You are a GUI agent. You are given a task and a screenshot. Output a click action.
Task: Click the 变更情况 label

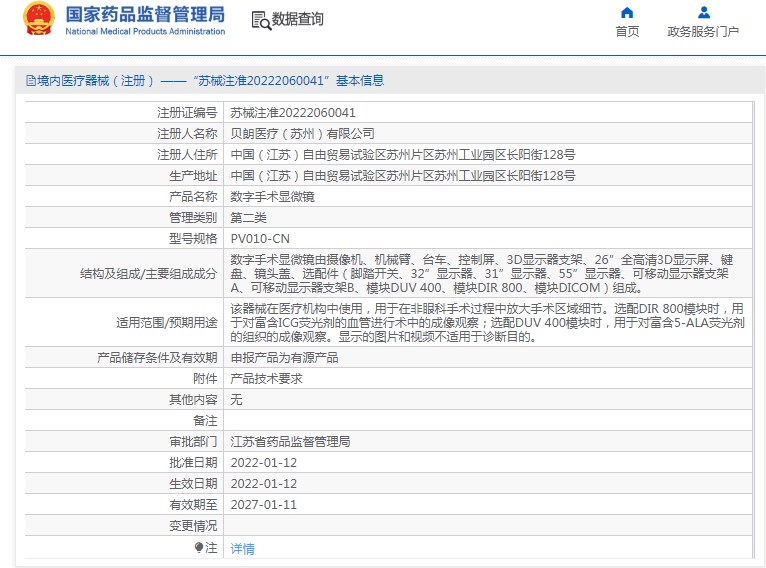193,526
